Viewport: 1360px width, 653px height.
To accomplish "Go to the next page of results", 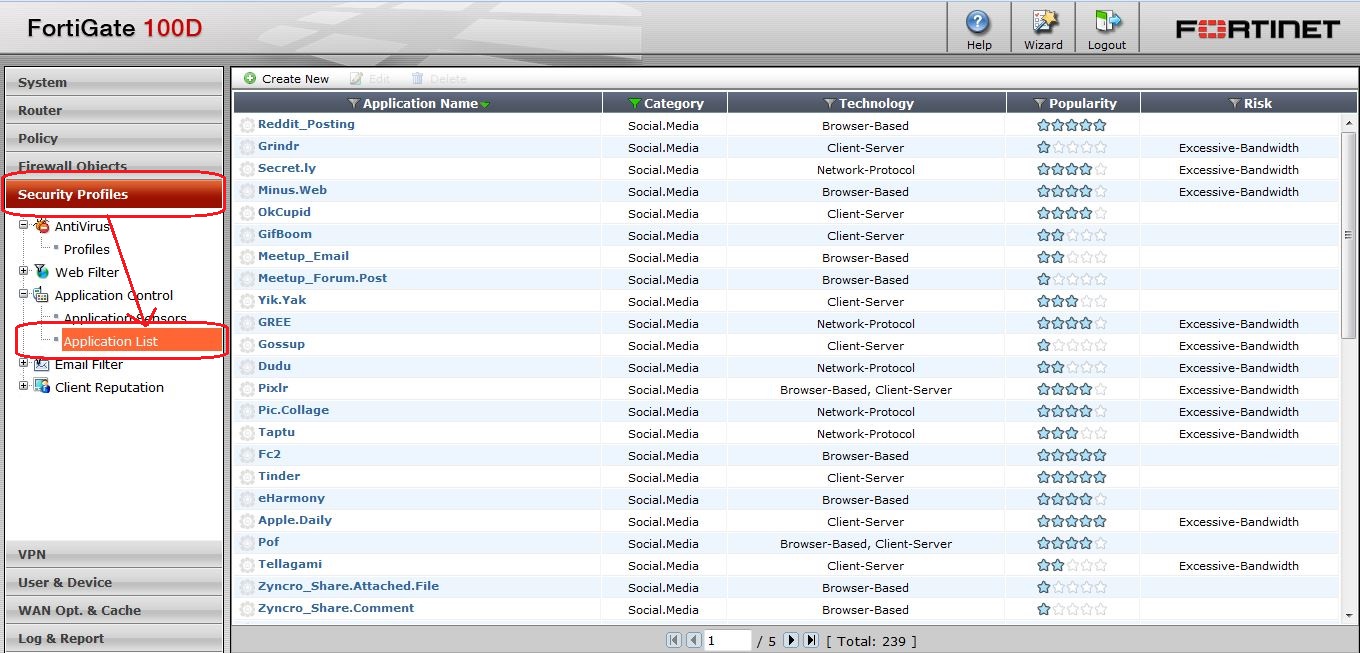I will [791, 640].
